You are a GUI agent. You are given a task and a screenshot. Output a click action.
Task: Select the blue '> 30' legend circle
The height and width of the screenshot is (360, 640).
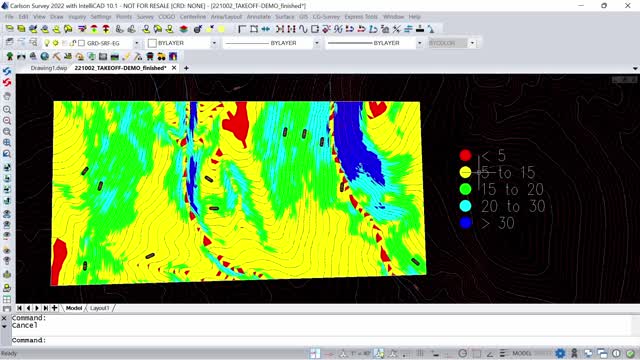(x=465, y=223)
